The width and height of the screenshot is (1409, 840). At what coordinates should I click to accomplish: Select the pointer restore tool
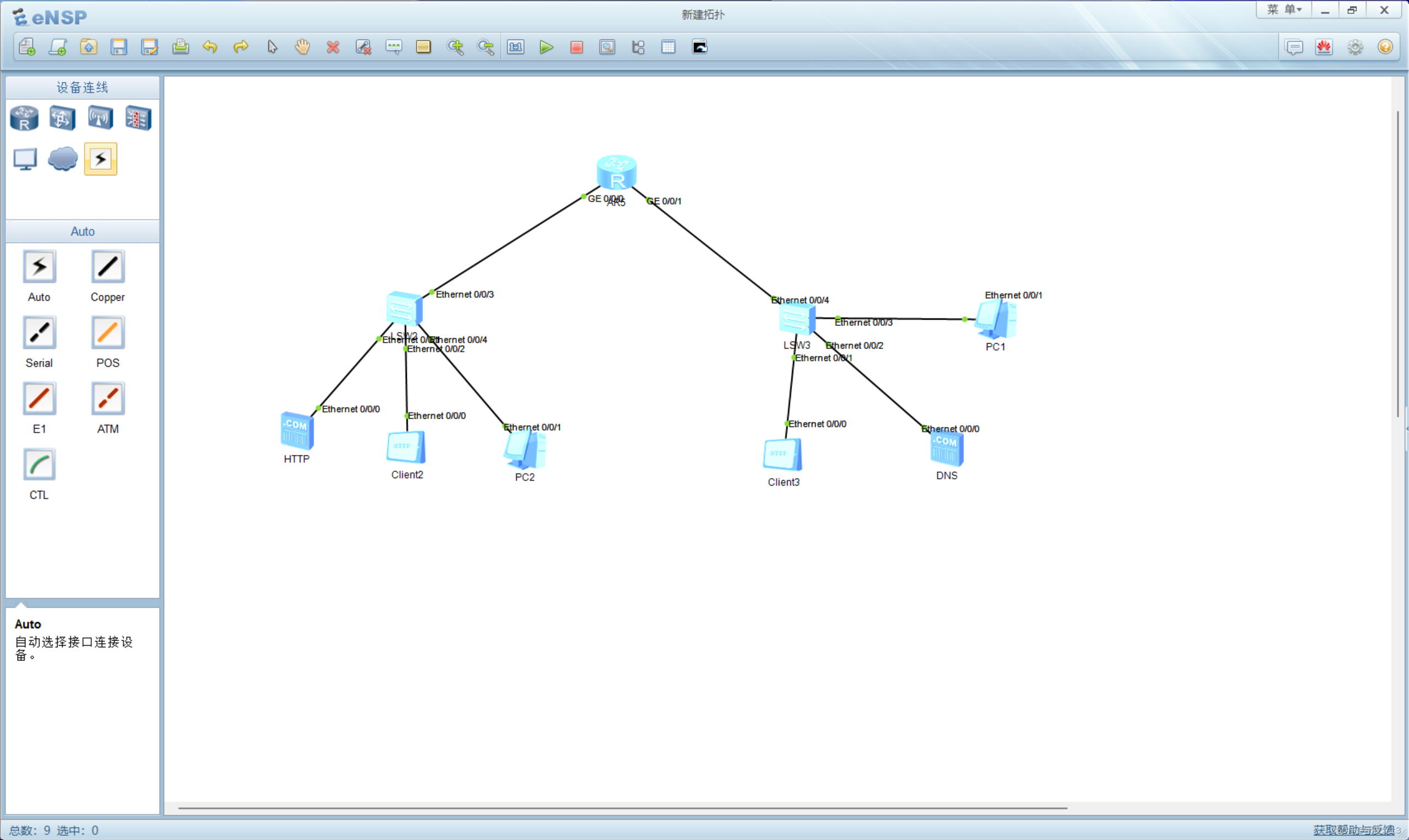coord(272,47)
